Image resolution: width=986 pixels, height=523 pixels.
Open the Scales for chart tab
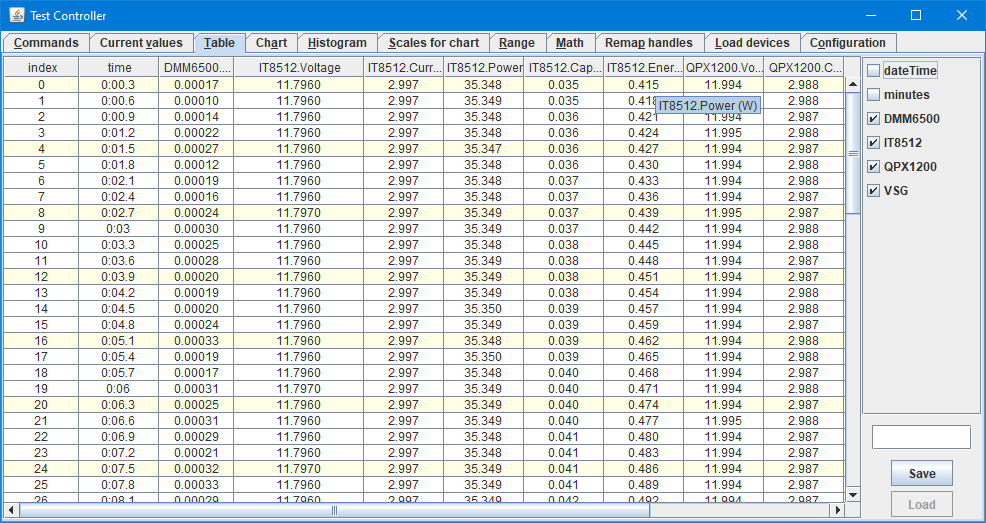point(433,43)
